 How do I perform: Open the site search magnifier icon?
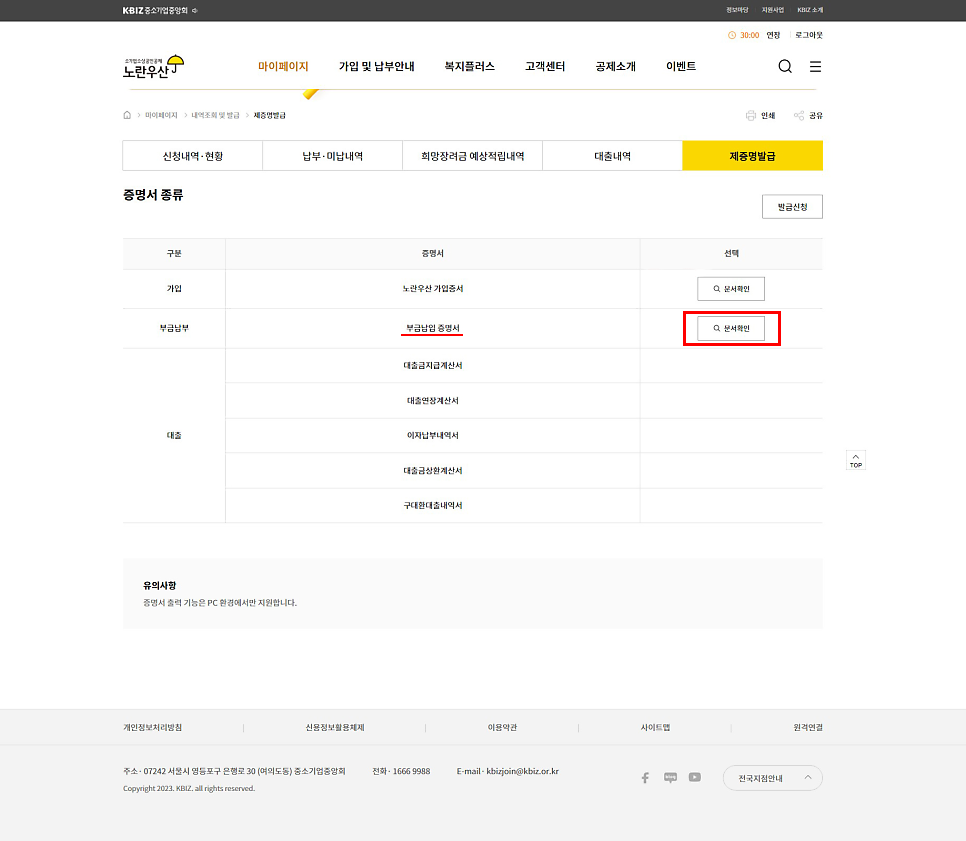point(785,67)
